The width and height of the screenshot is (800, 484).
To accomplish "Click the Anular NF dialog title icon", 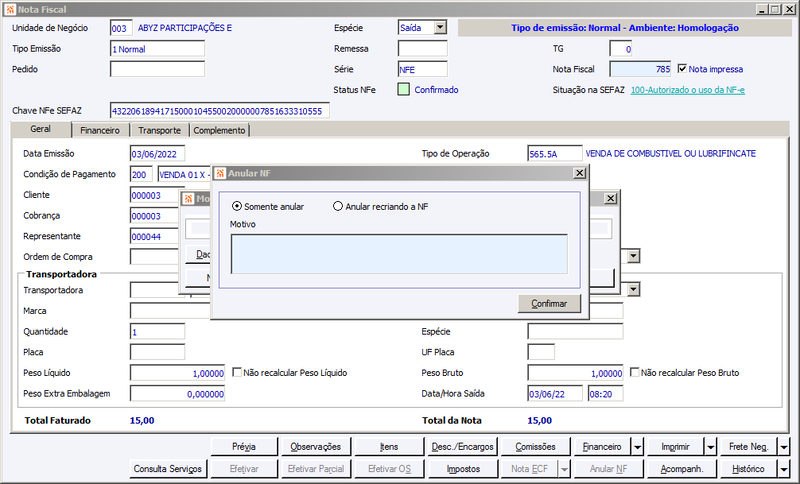I will pyautogui.click(x=220, y=173).
